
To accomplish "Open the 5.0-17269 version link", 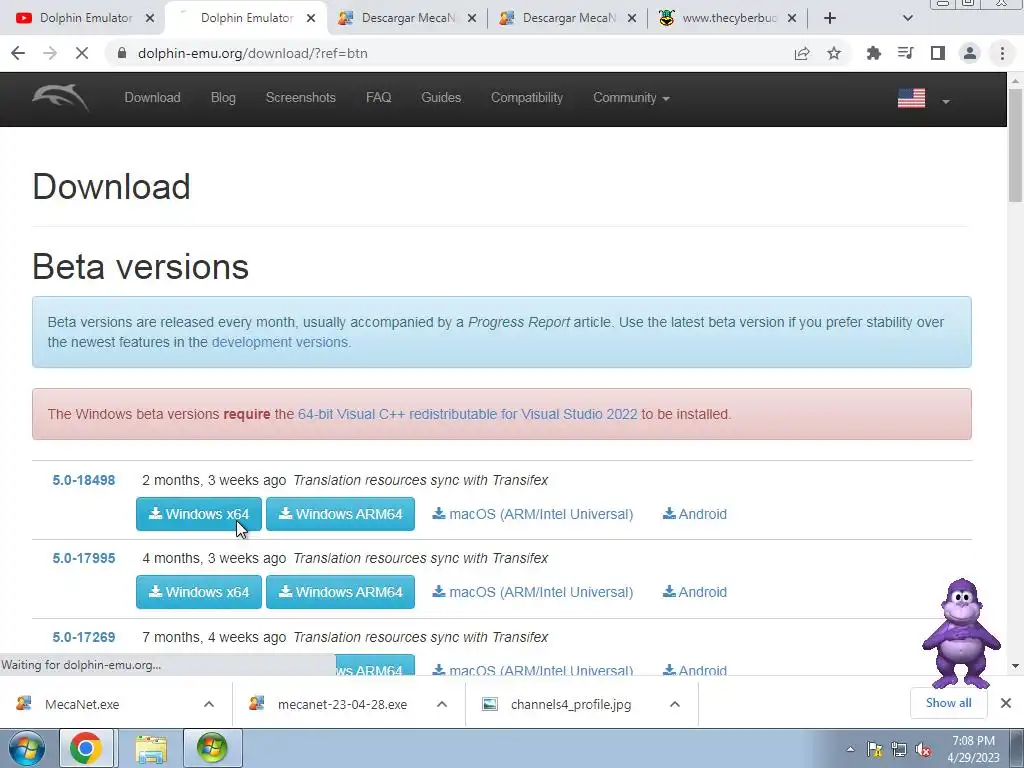I will tap(84, 637).
